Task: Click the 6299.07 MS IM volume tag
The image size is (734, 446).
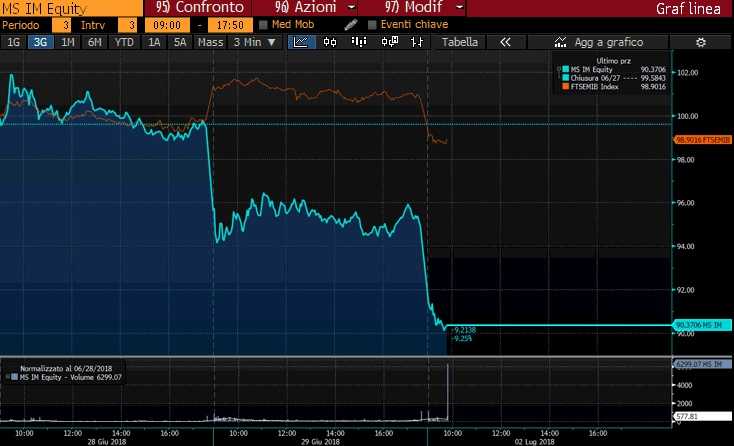Action: tap(703, 364)
